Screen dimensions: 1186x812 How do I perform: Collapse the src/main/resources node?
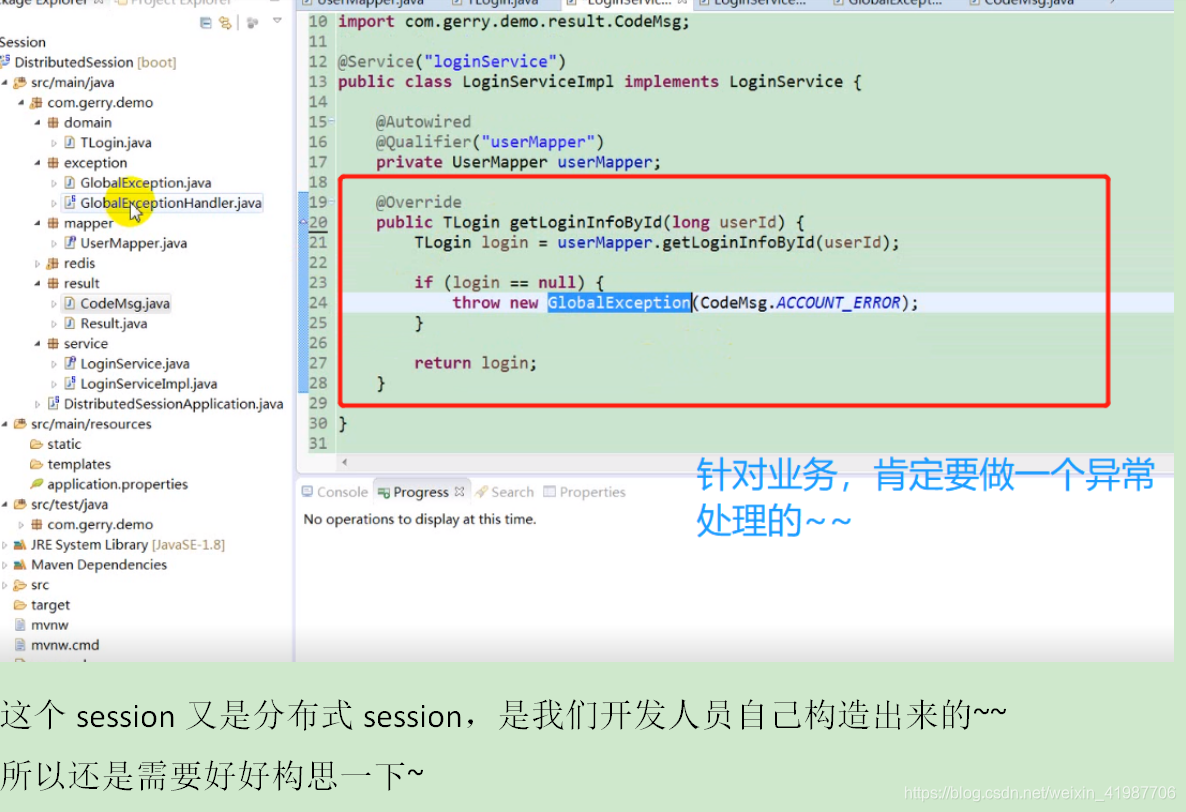click(x=5, y=424)
